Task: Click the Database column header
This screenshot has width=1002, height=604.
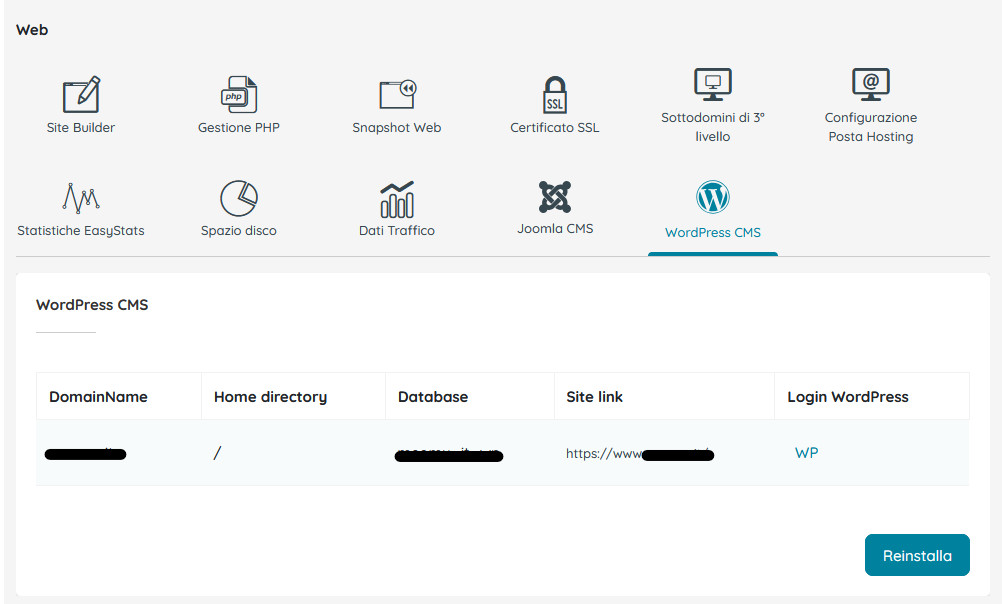Action: (433, 396)
